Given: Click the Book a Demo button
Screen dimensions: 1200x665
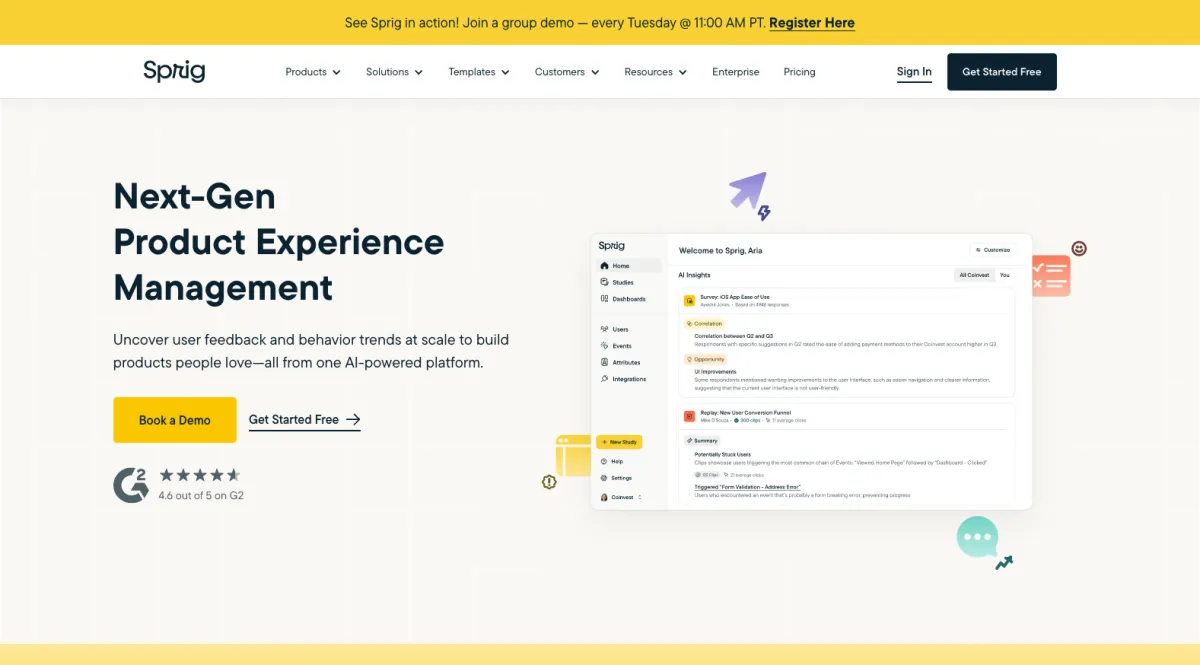Looking at the screenshot, I should point(174,420).
